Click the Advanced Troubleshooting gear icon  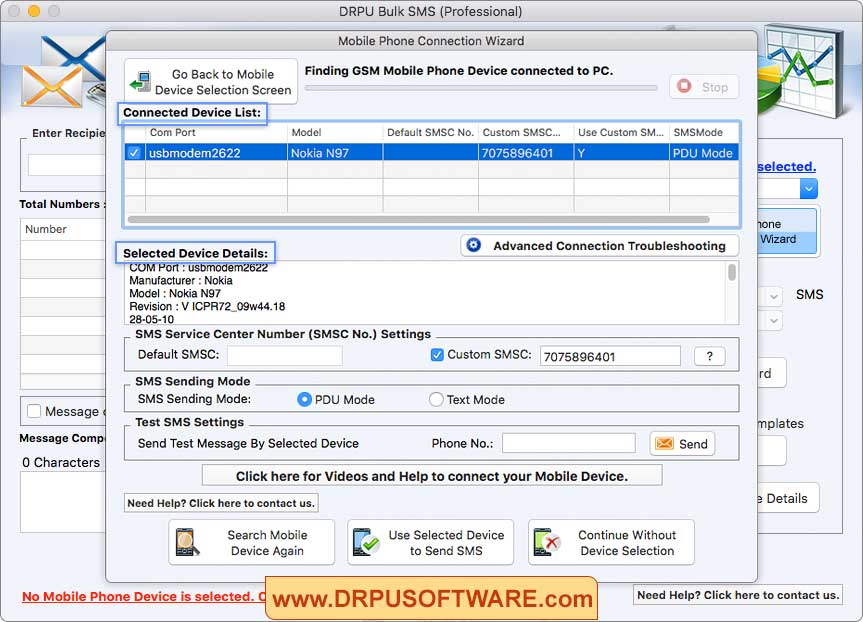[474, 245]
